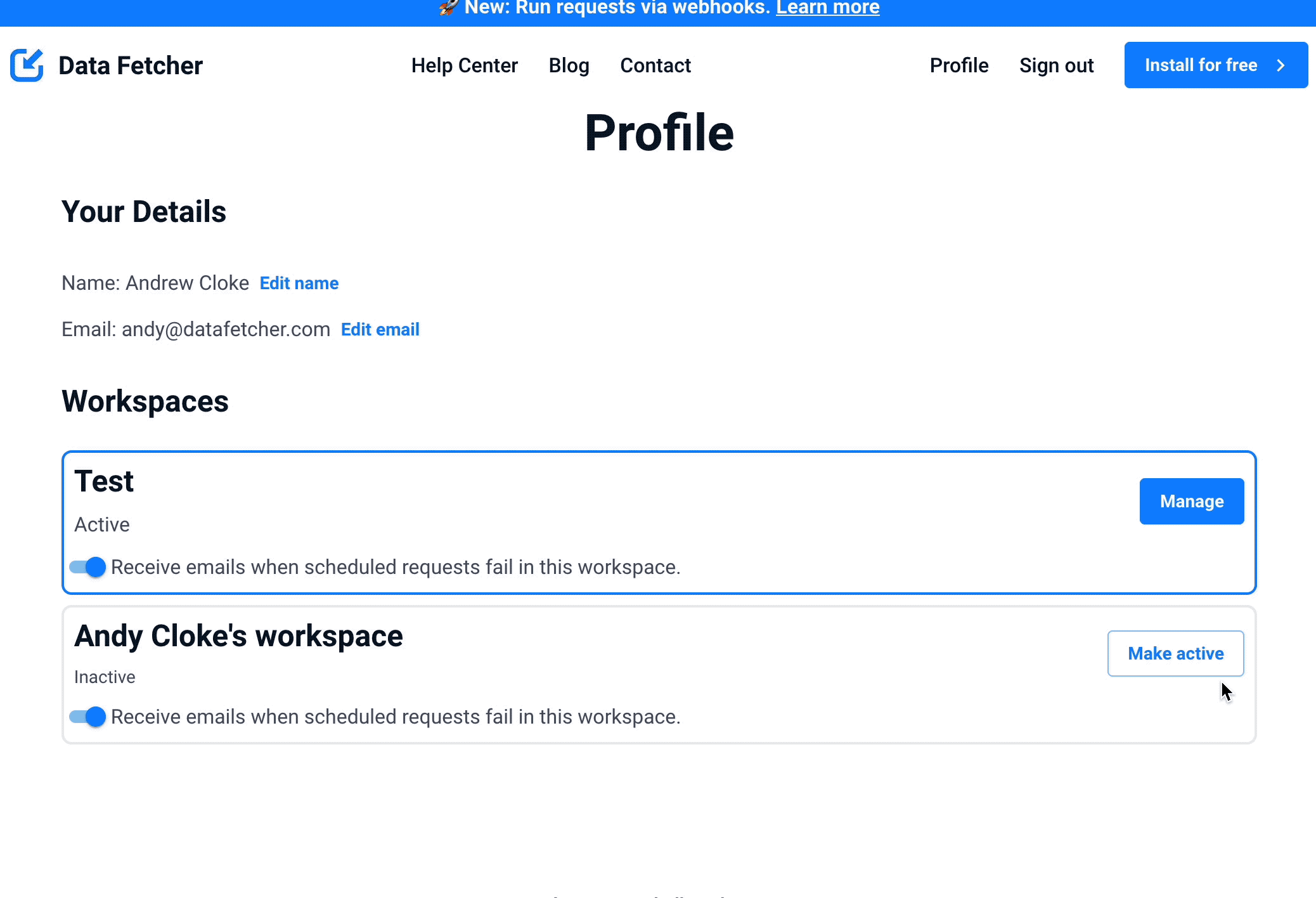
Task: Click the 'New: Run requests via webhooks.' banner text
Action: point(617,8)
